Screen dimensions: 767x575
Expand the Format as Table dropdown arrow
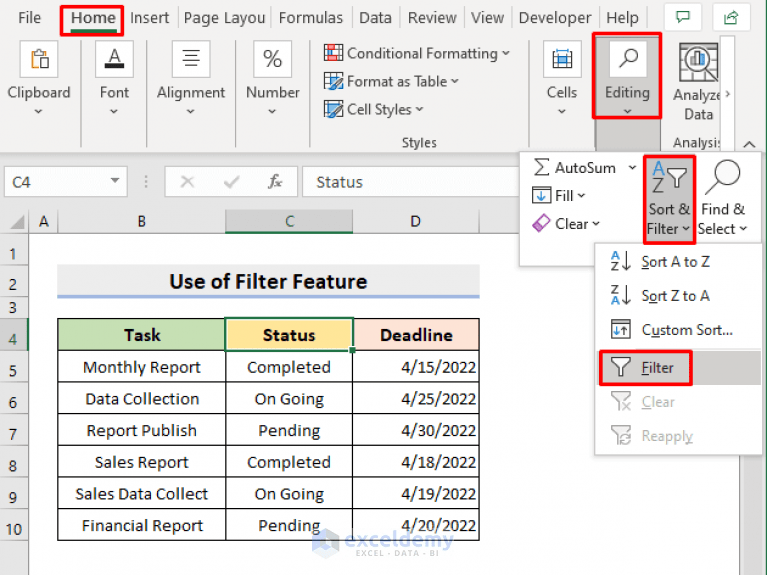tap(455, 81)
